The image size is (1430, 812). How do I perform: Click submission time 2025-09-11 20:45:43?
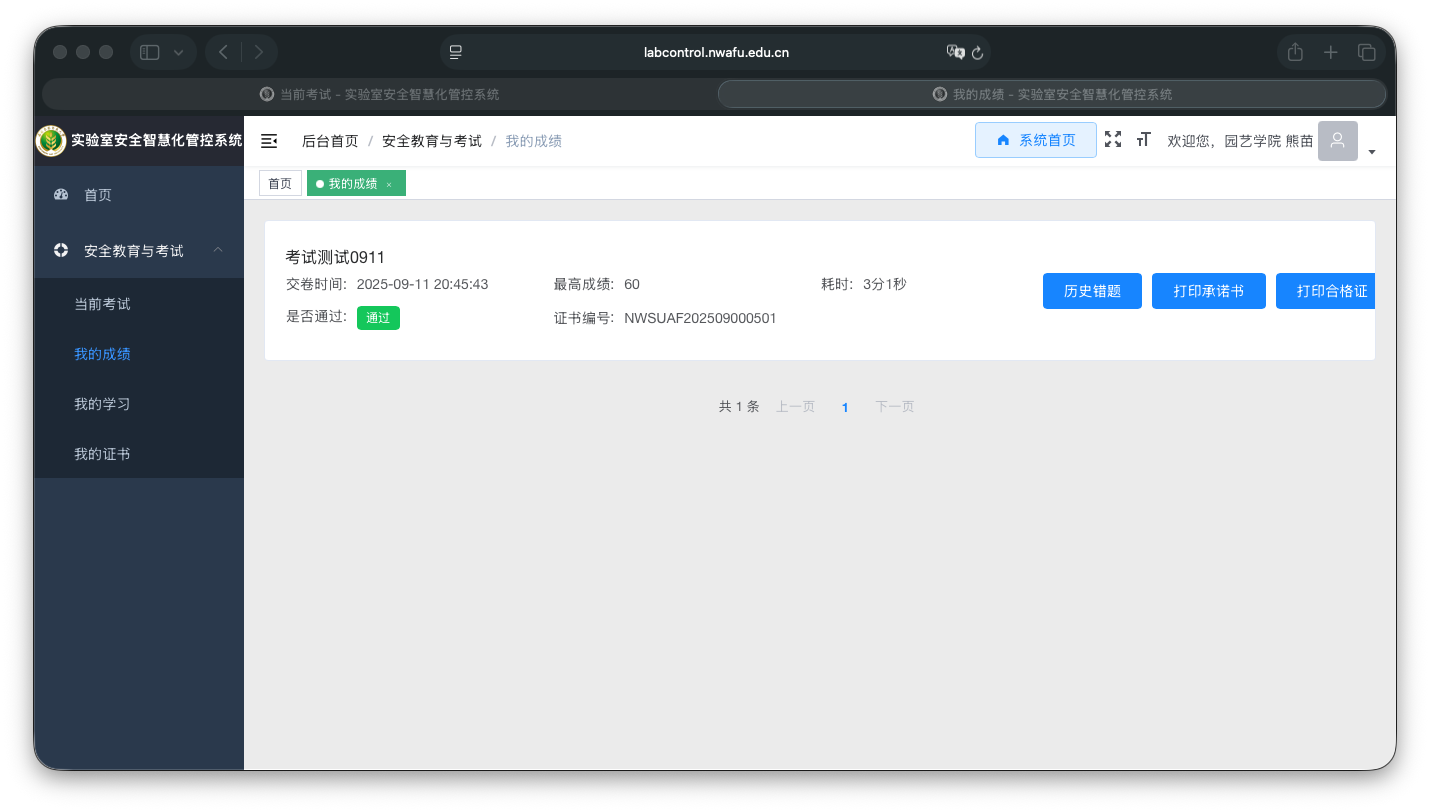(422, 284)
